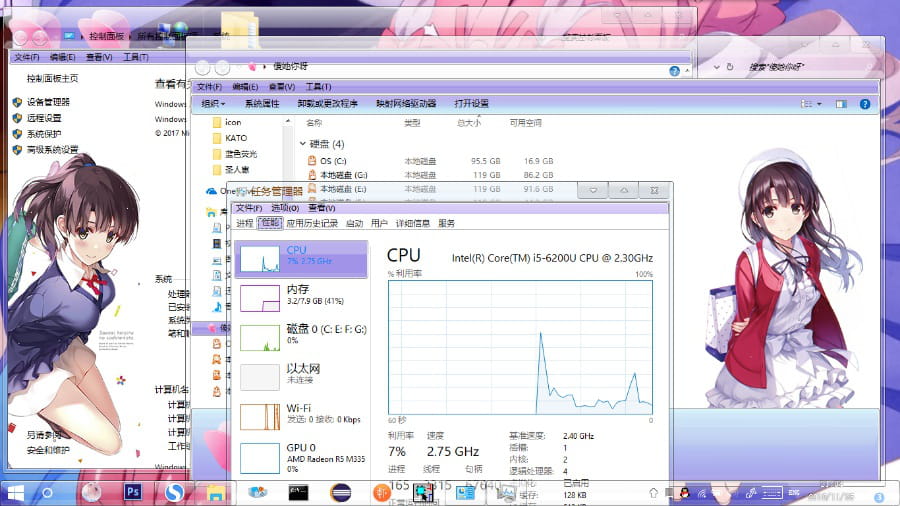Viewport: 900px width, 506px height.
Task: Click 控制面板主页 link
Action: tap(52, 79)
